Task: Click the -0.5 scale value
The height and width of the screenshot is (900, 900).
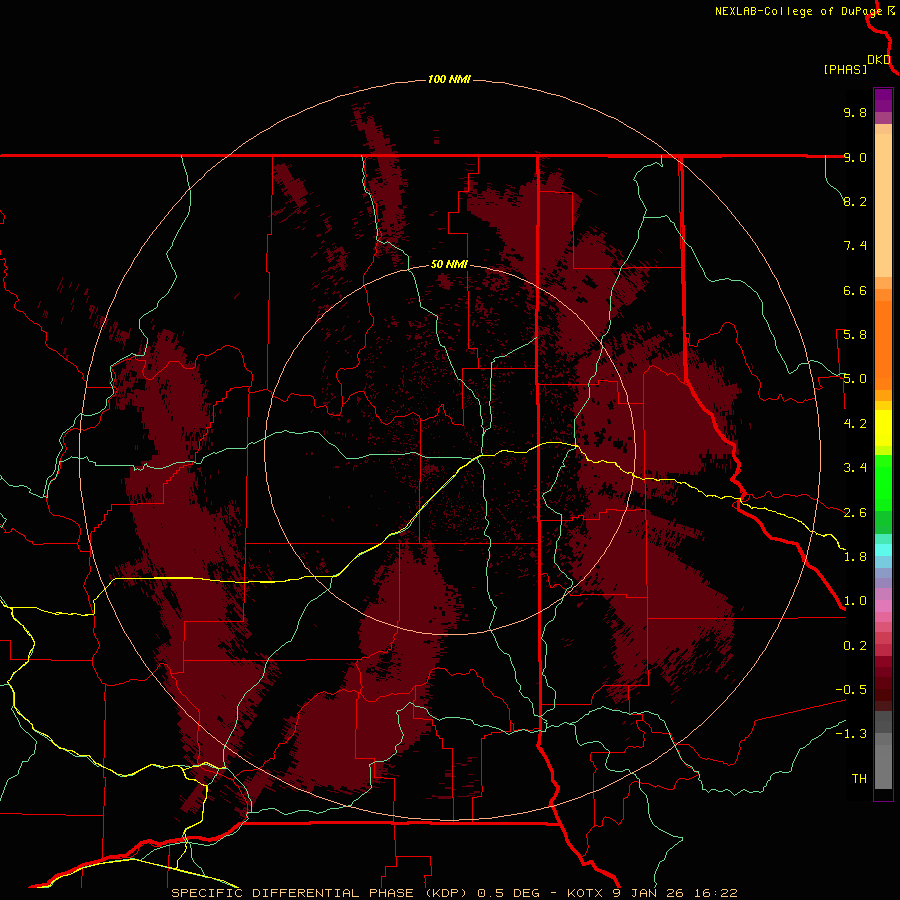Action: click(851, 690)
